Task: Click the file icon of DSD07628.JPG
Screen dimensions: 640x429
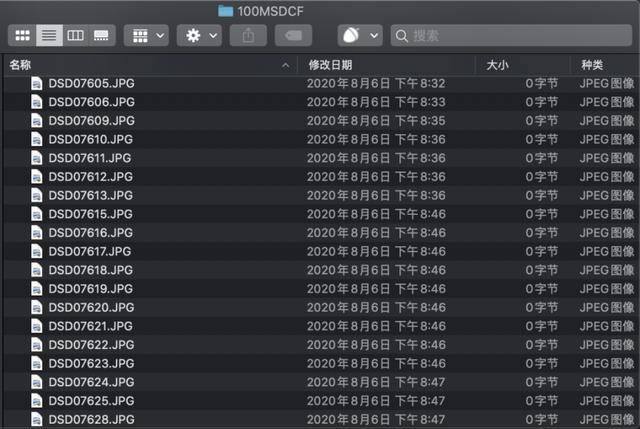Action: click(36, 419)
